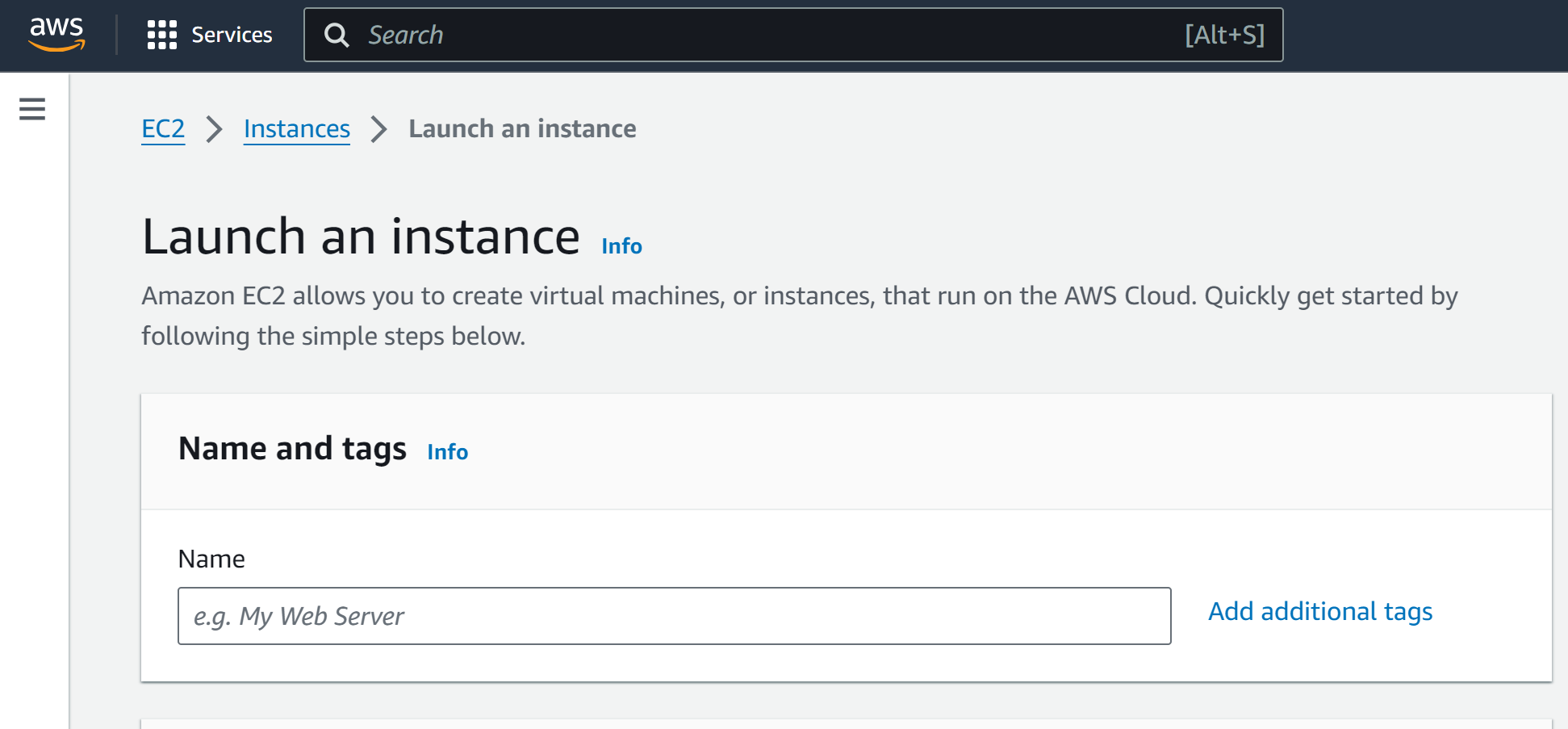Click chevron after the Instances breadcrumb
This screenshot has height=729, width=1568.
coord(378,129)
